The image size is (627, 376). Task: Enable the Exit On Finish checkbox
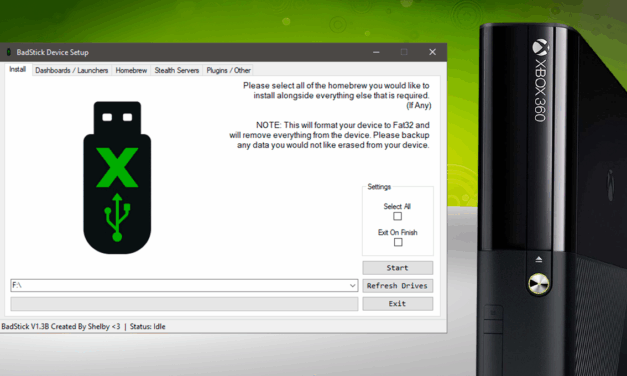398,242
